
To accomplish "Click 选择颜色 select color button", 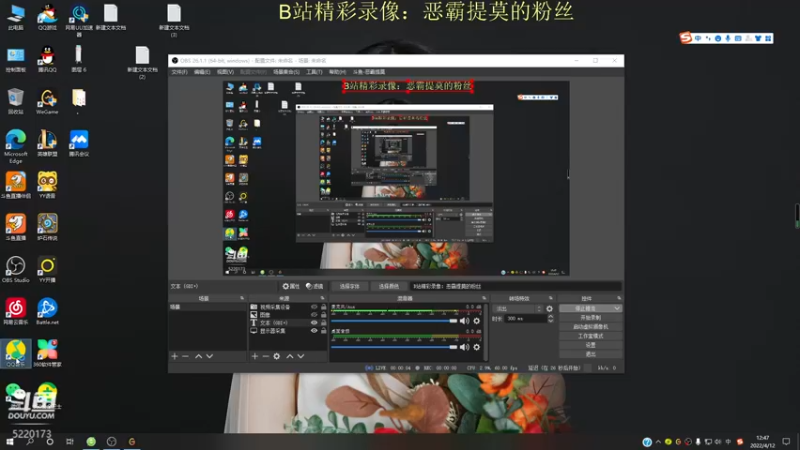I will point(389,286).
